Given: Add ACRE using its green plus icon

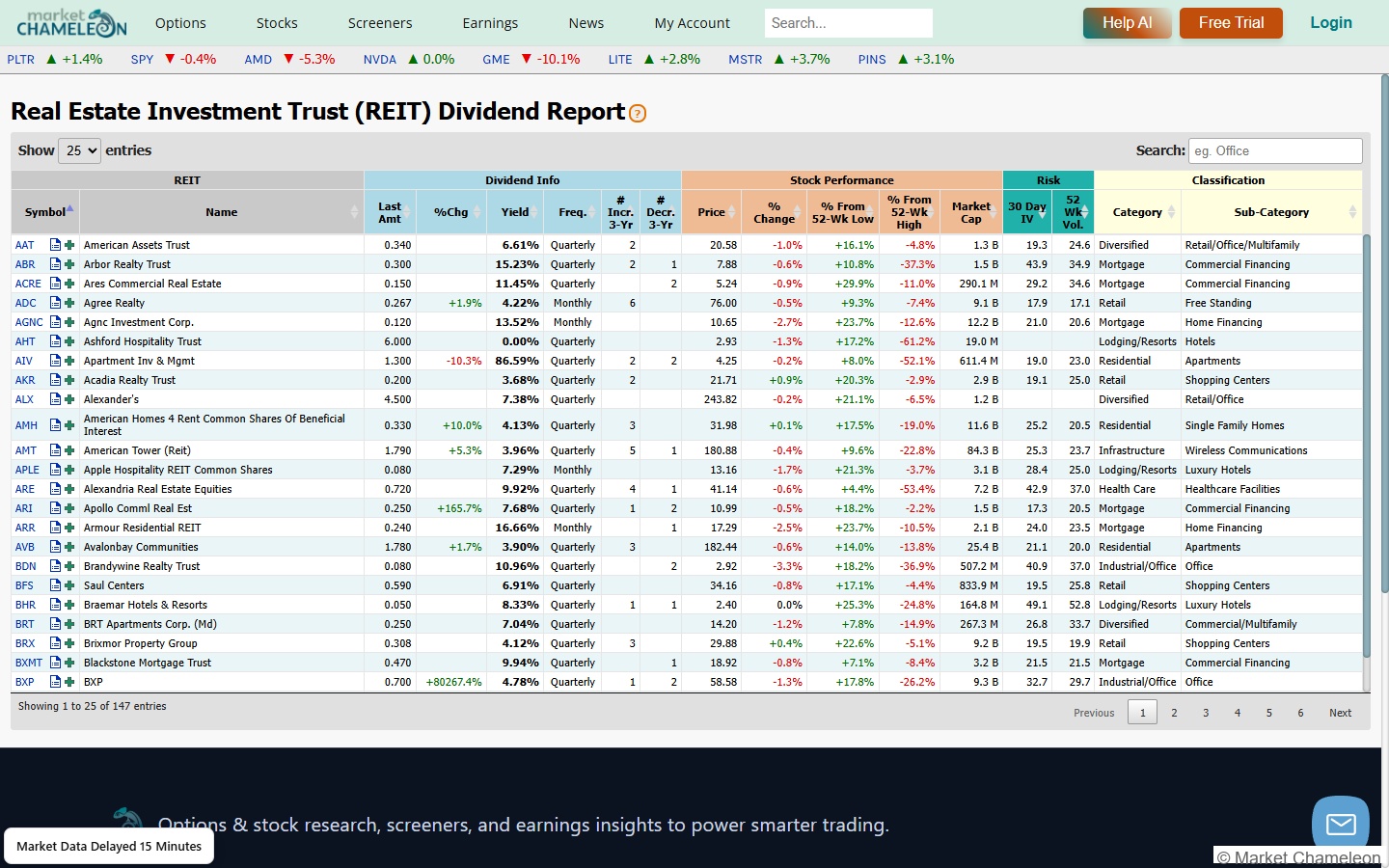Looking at the screenshot, I should (x=69, y=284).
